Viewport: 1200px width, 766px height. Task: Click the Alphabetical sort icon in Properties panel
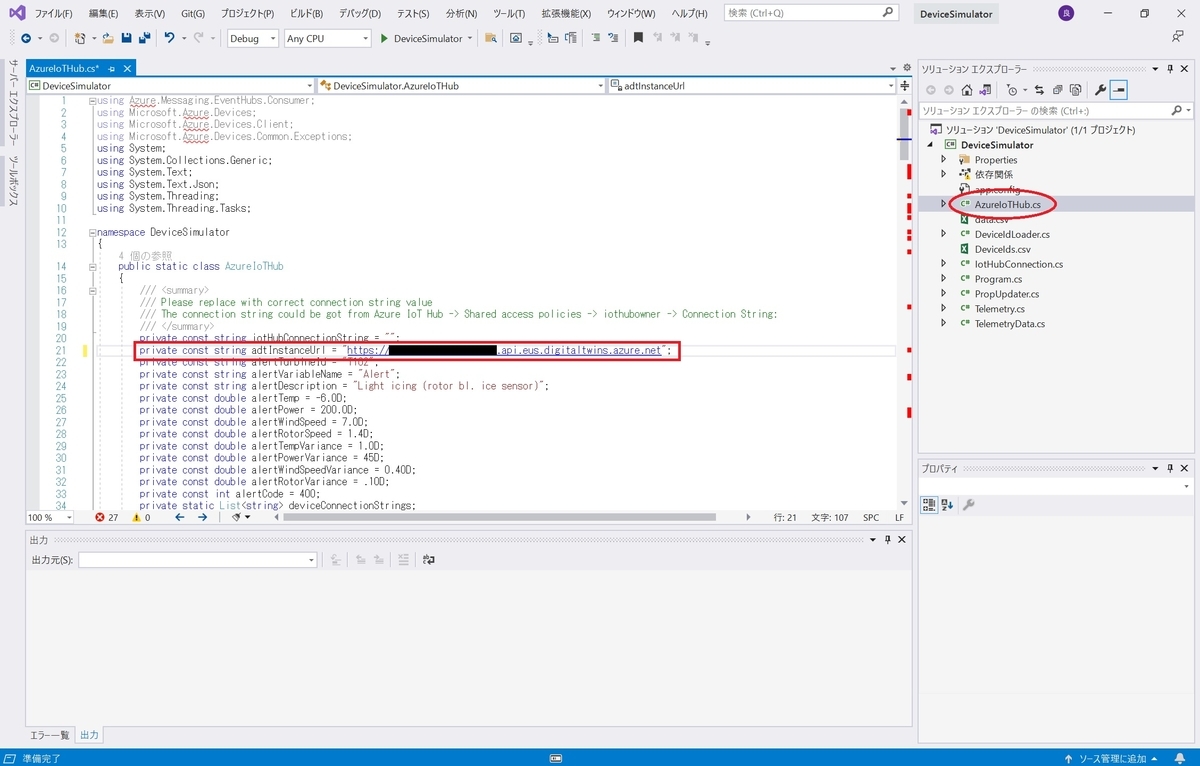pyautogui.click(x=947, y=505)
